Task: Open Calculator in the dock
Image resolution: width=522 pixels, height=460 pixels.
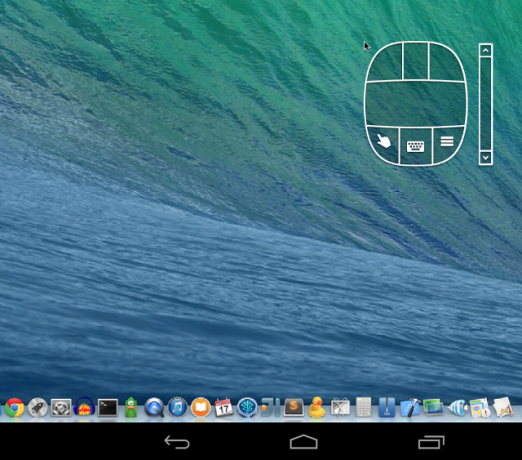Action: 363,407
